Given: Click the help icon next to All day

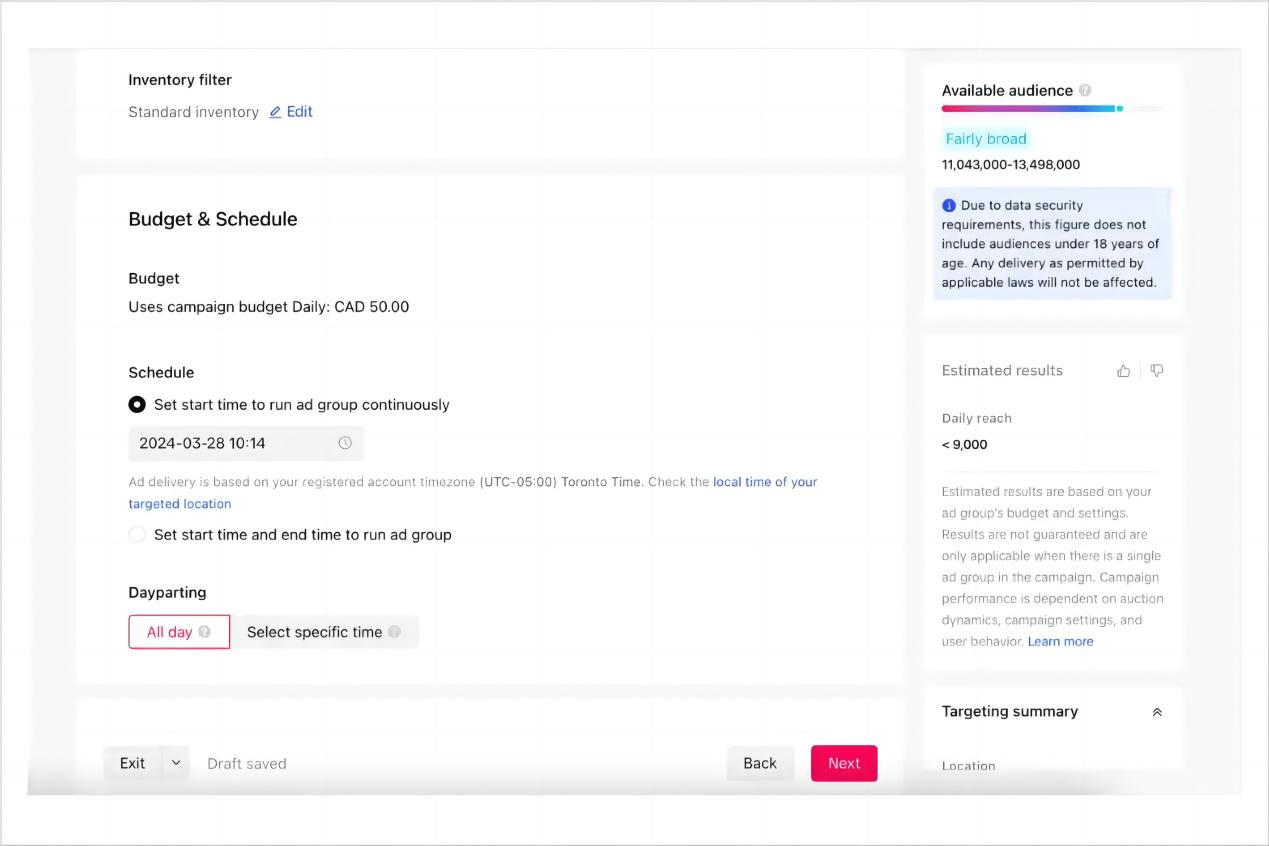Looking at the screenshot, I should pyautogui.click(x=205, y=632).
